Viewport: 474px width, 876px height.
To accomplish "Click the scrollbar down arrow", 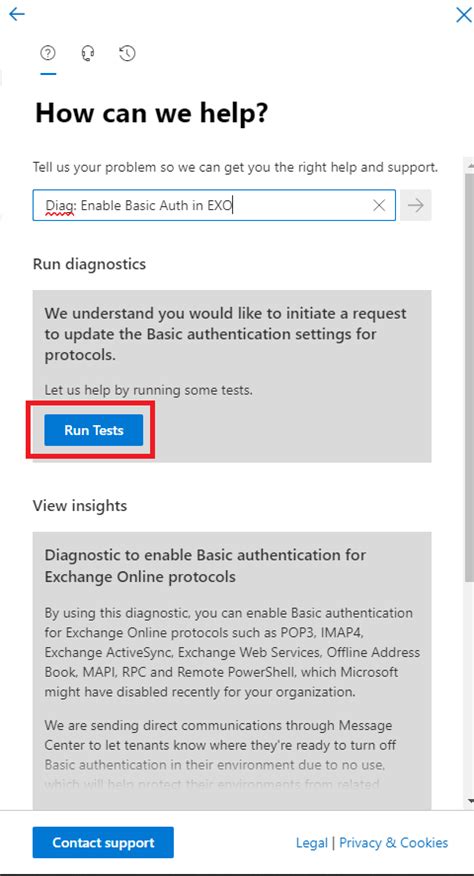I will (470, 802).
